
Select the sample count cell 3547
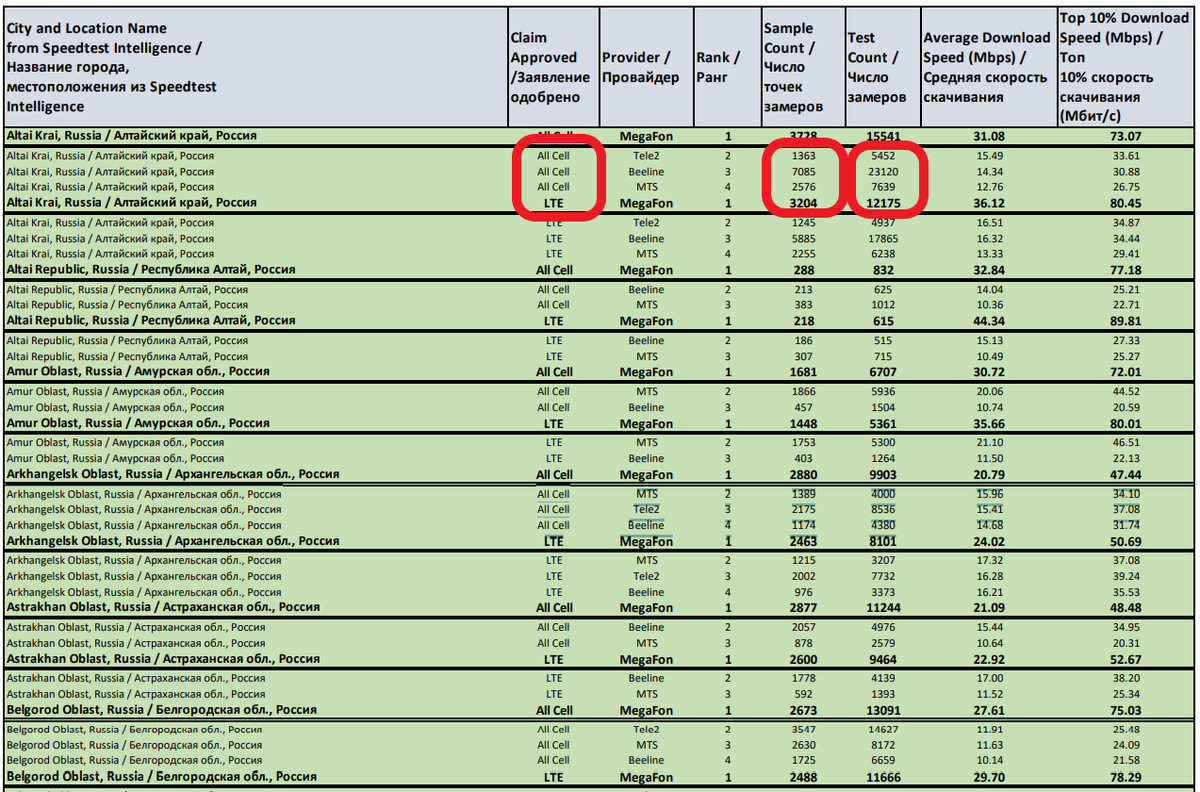[x=803, y=730]
